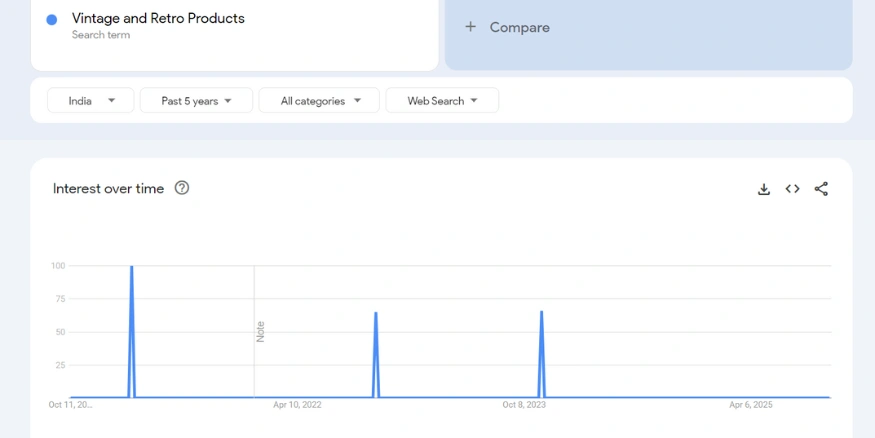Click the Compare label to add a term
The width and height of the screenshot is (875, 438).
[520, 27]
